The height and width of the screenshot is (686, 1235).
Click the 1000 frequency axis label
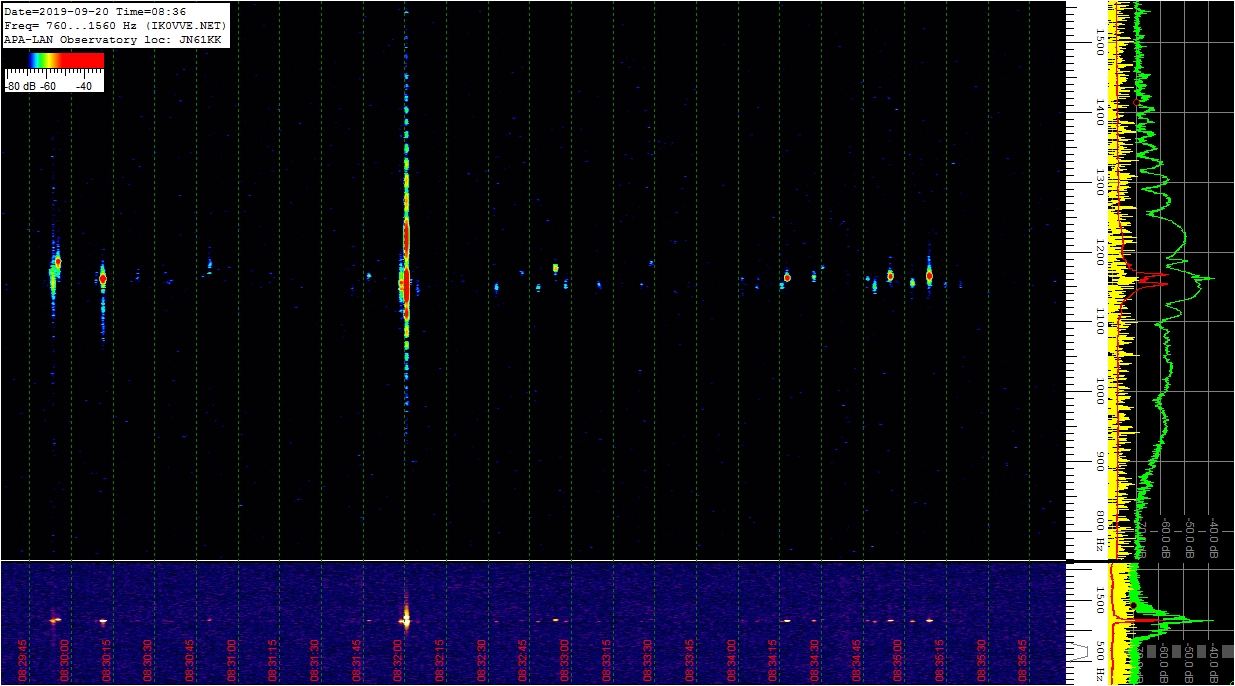[x=1100, y=391]
